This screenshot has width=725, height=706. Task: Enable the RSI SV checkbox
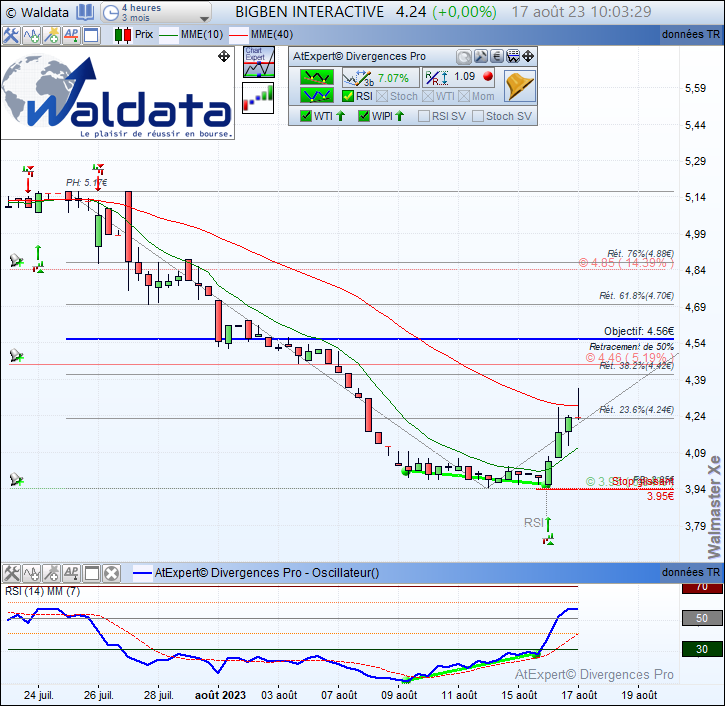424,116
